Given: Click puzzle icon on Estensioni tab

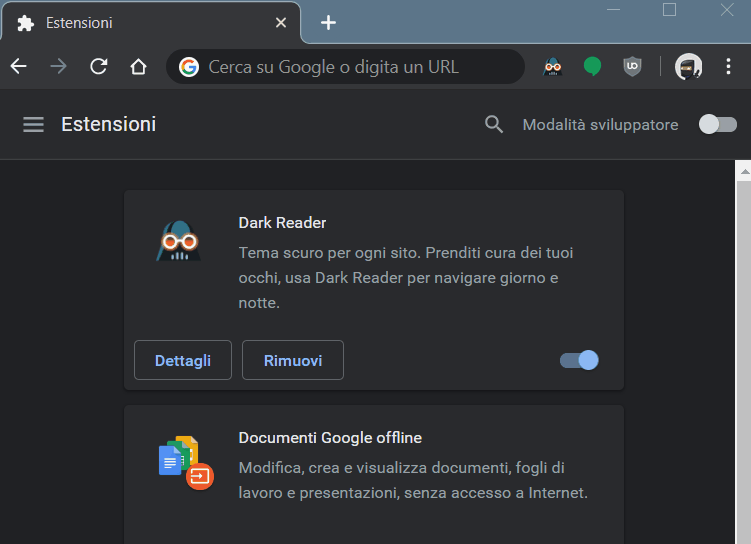Looking at the screenshot, I should (25, 23).
